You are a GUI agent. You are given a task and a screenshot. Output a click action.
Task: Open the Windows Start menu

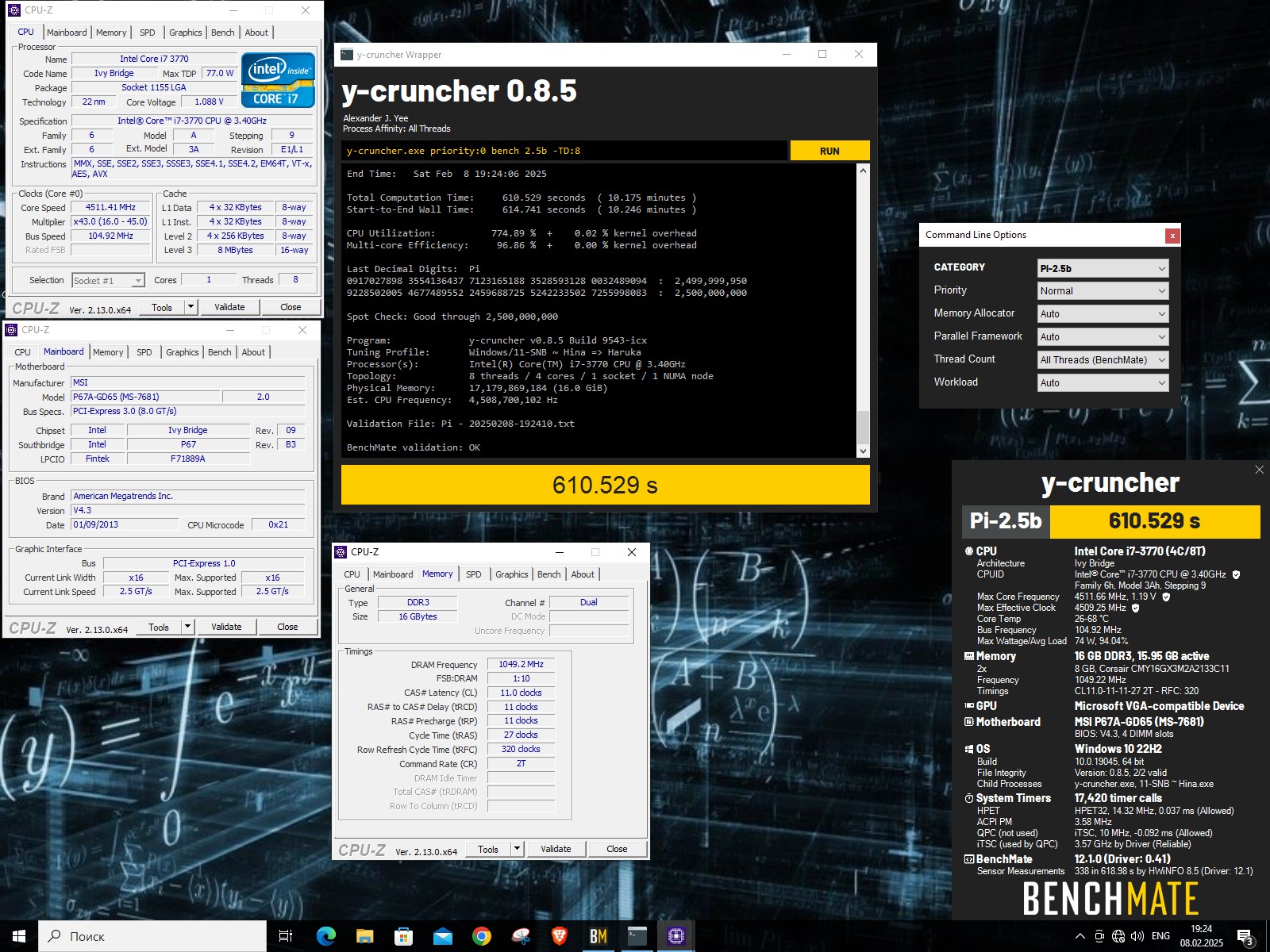(x=19, y=936)
